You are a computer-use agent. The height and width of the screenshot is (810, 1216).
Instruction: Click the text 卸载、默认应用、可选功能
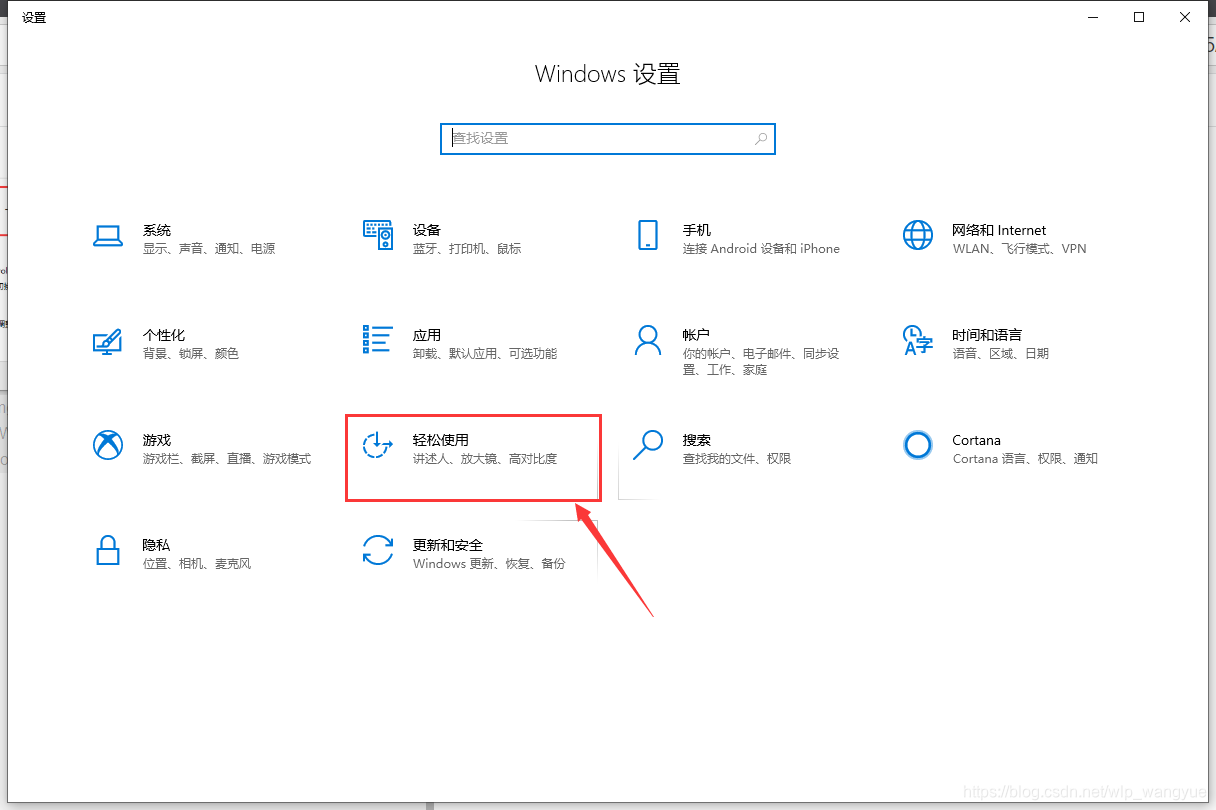click(484, 354)
